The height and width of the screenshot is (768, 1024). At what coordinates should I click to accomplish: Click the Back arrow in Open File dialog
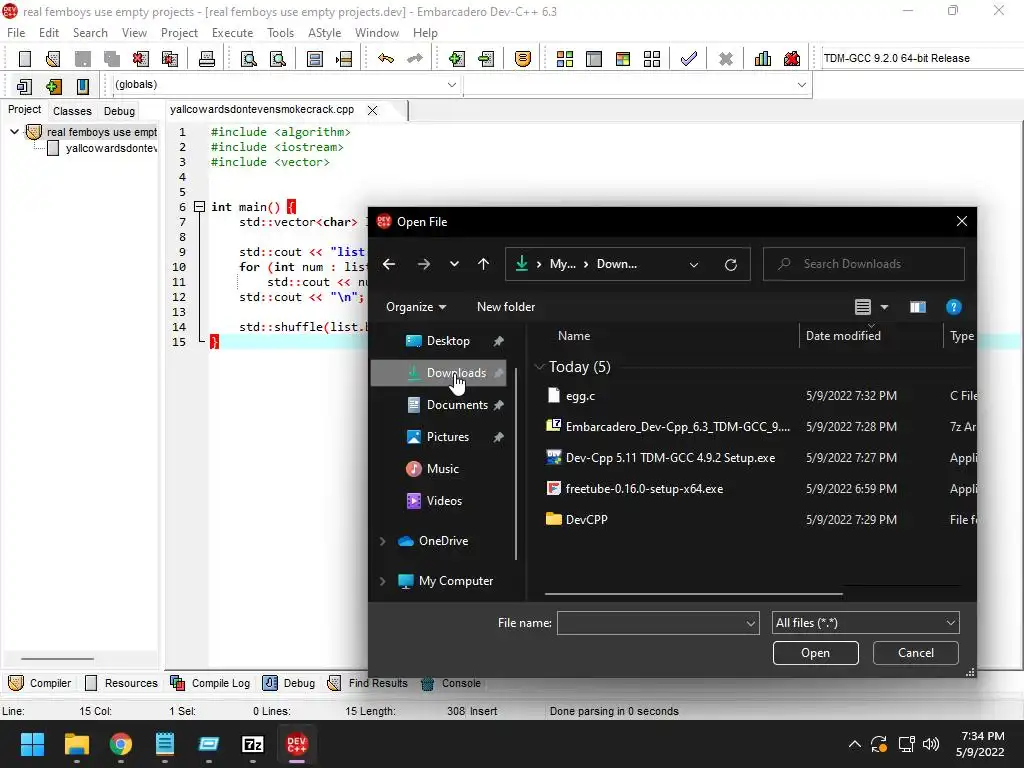[389, 264]
